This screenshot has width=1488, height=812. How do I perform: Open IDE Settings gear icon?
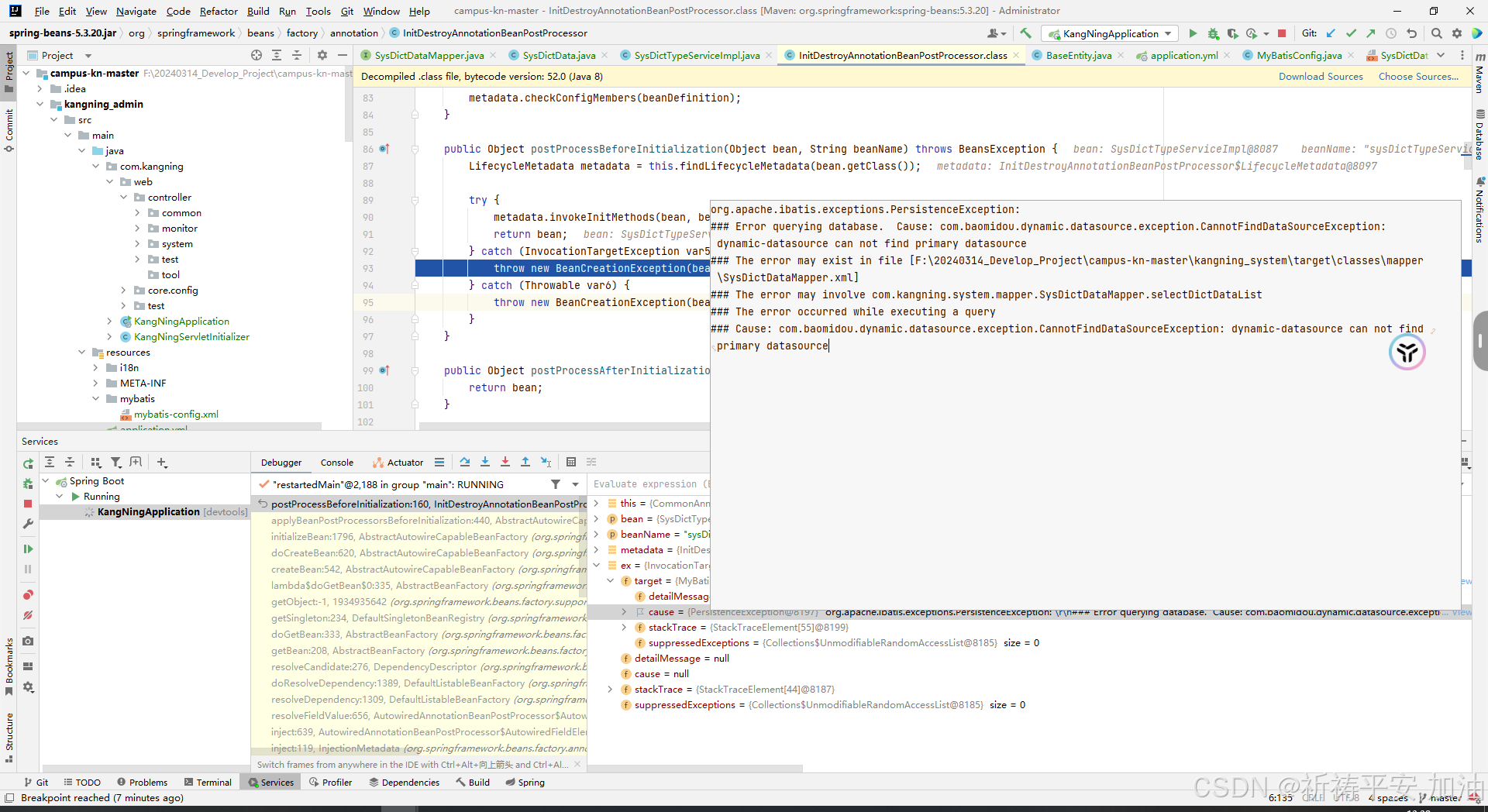1457,33
